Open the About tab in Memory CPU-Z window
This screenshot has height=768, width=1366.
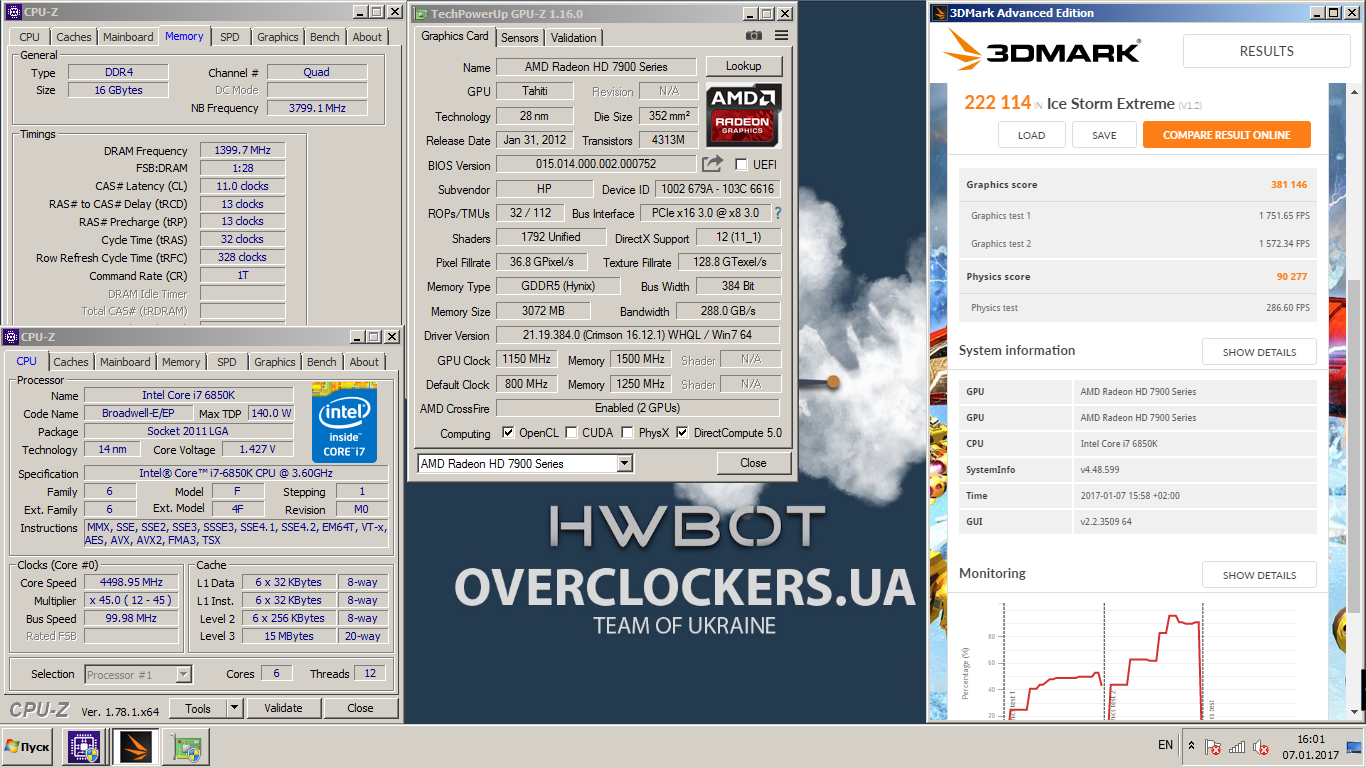tap(367, 37)
